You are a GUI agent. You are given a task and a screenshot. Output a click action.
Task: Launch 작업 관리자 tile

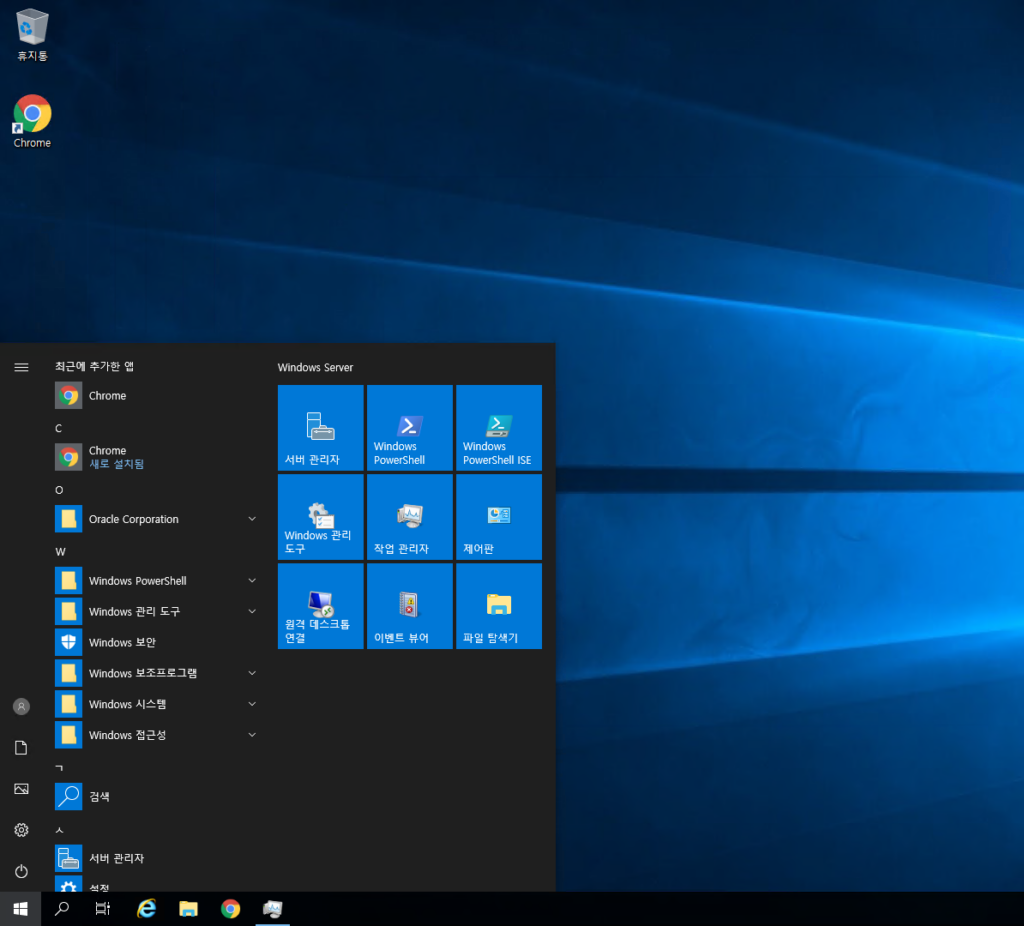pos(409,517)
